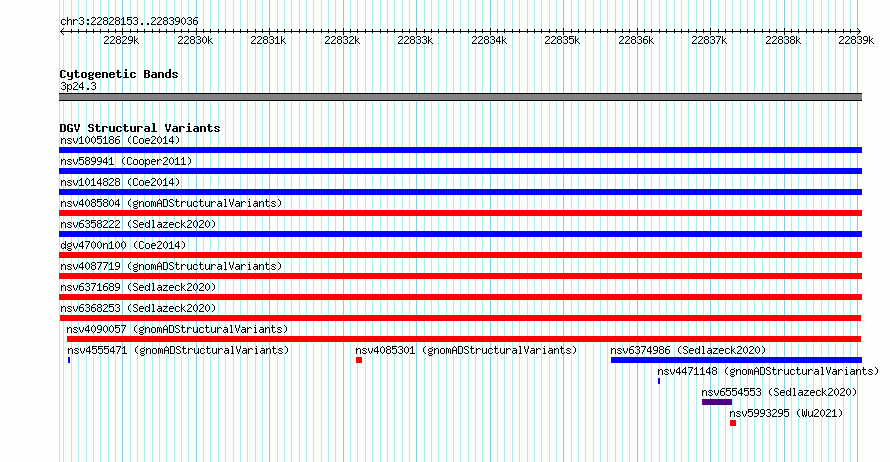890x462 pixels.
Task: Select the red bar under dgv4700n100
Action: tap(460, 255)
